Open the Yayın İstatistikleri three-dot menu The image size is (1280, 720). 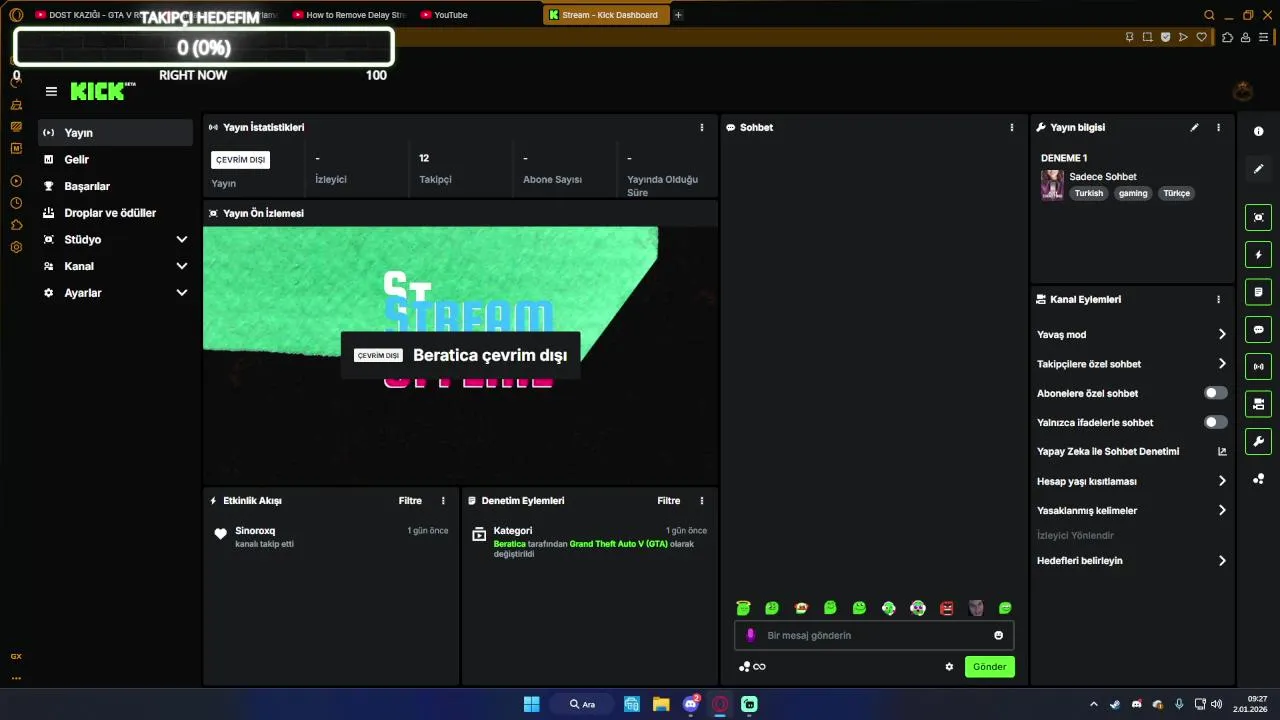pyautogui.click(x=701, y=127)
